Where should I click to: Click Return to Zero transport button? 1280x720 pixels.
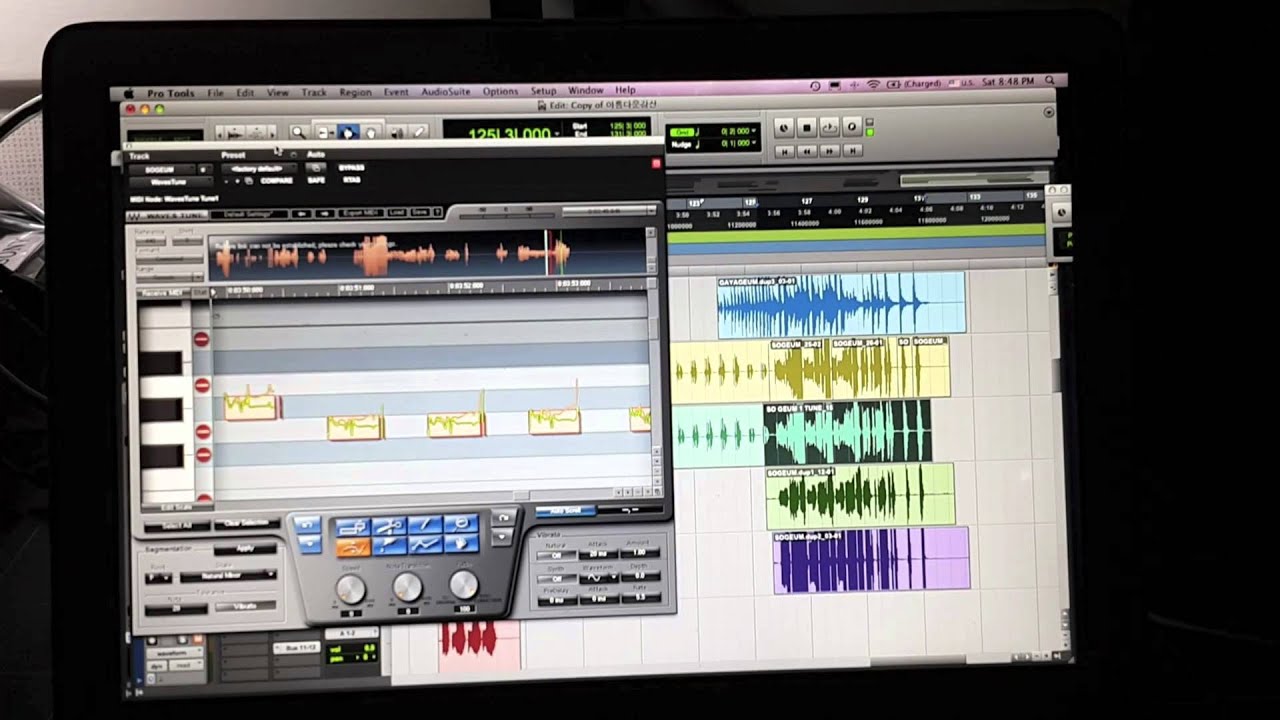785,152
